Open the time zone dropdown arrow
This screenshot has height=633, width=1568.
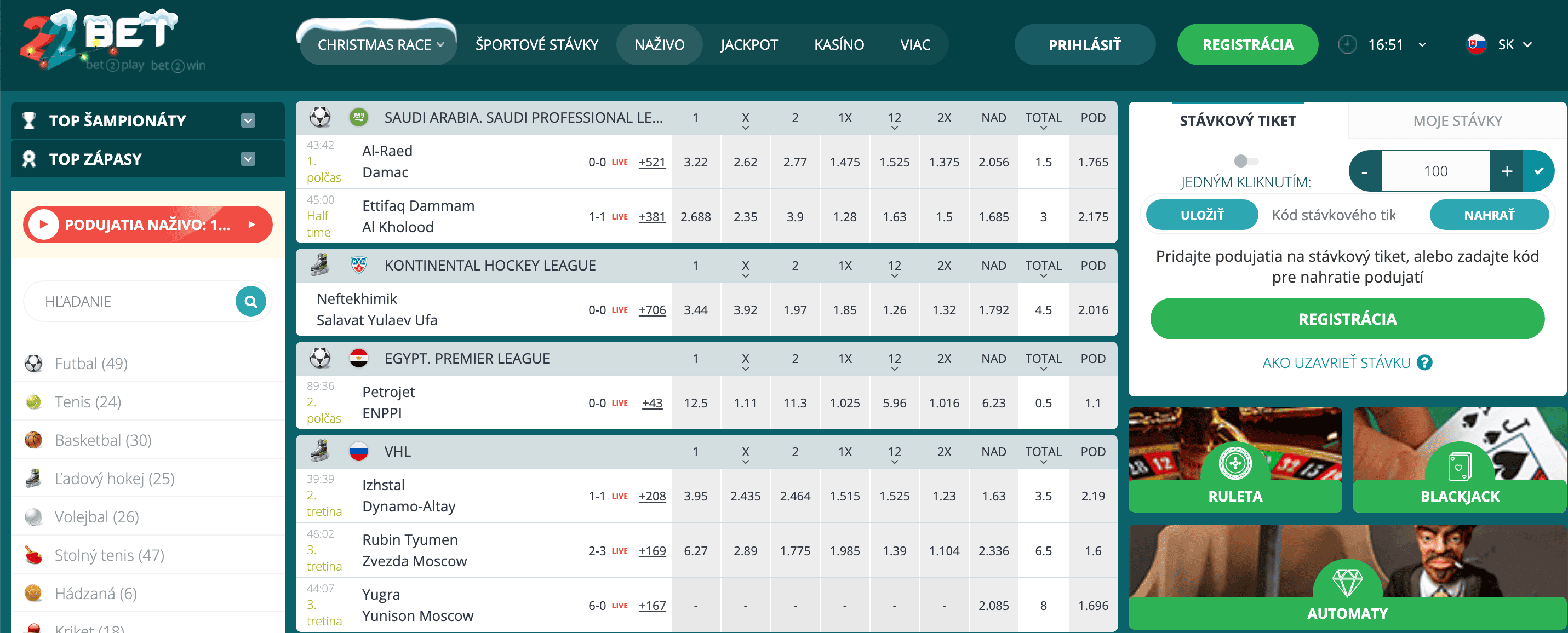tap(1422, 45)
